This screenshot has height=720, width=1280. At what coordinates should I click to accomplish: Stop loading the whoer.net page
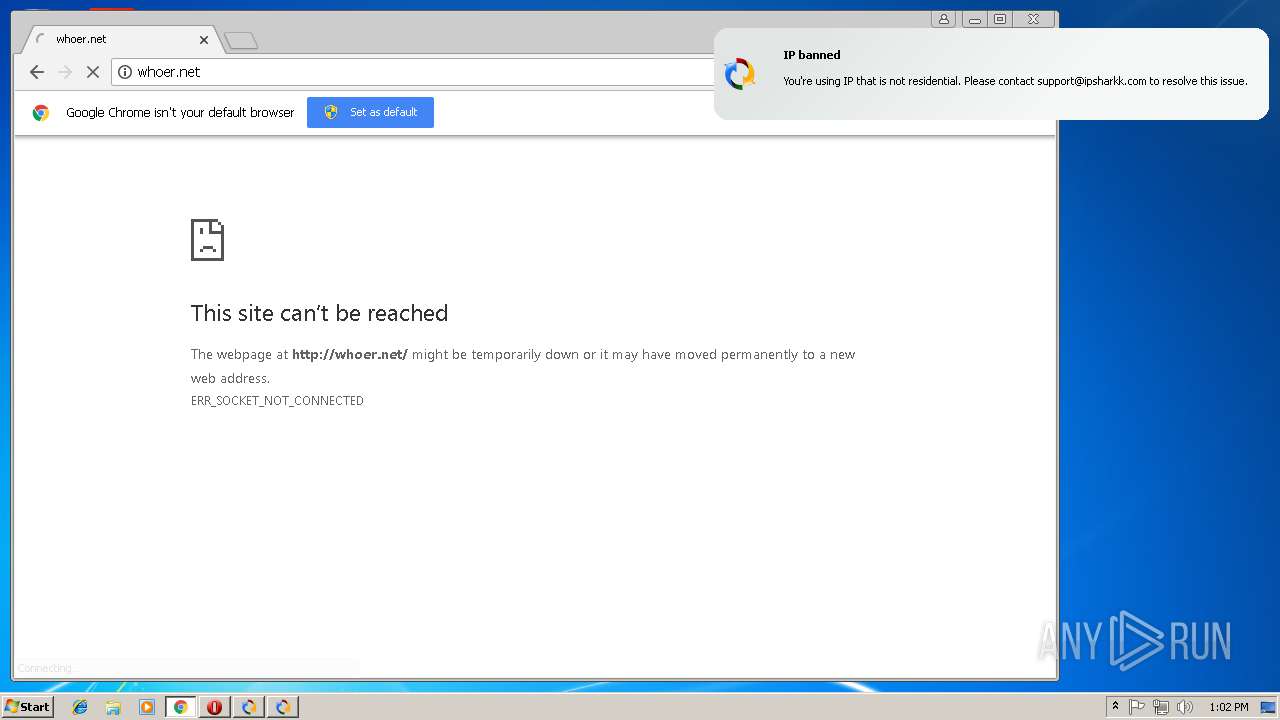coord(92,72)
